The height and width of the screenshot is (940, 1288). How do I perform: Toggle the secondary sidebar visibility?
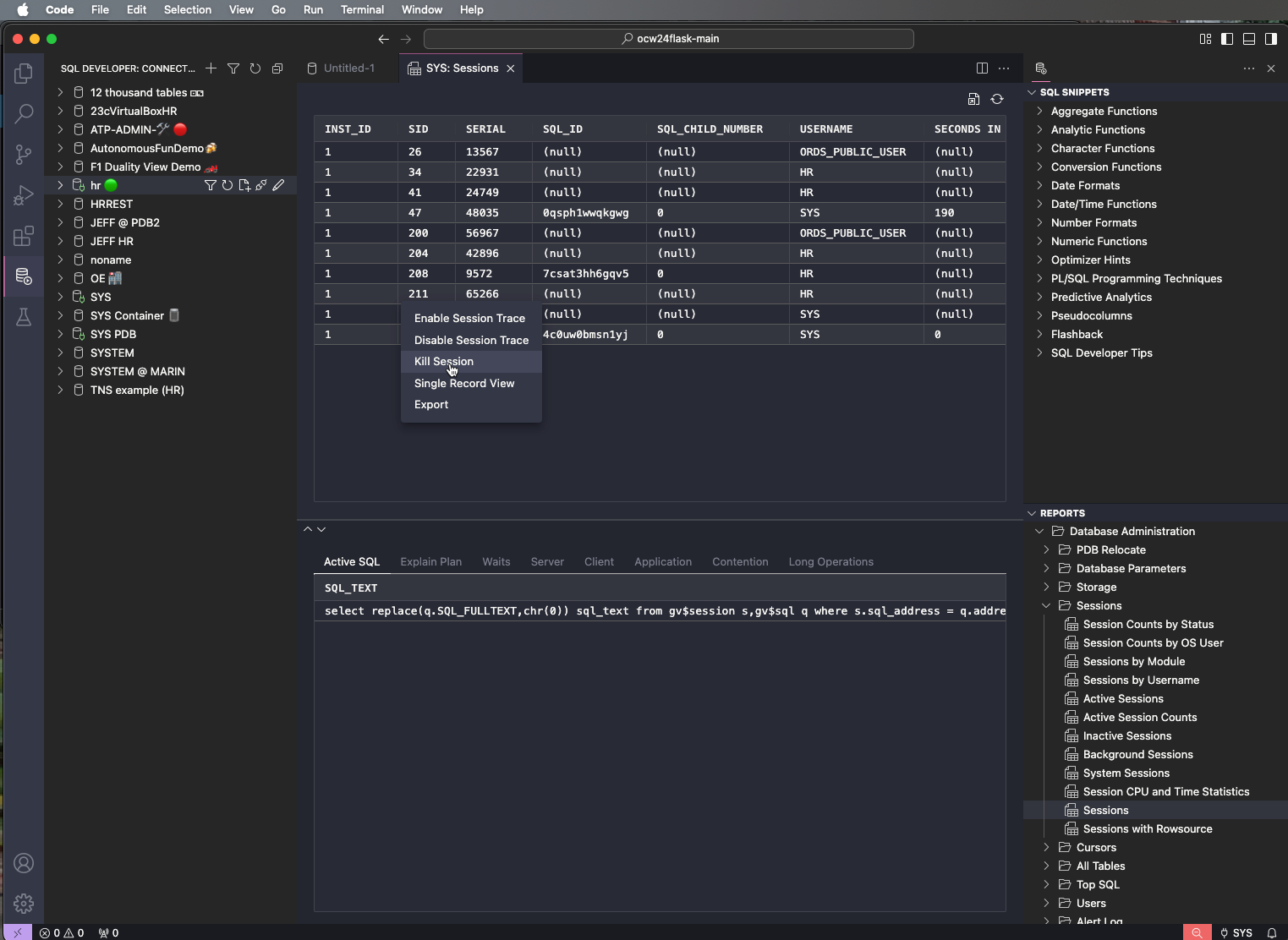coord(1271,39)
